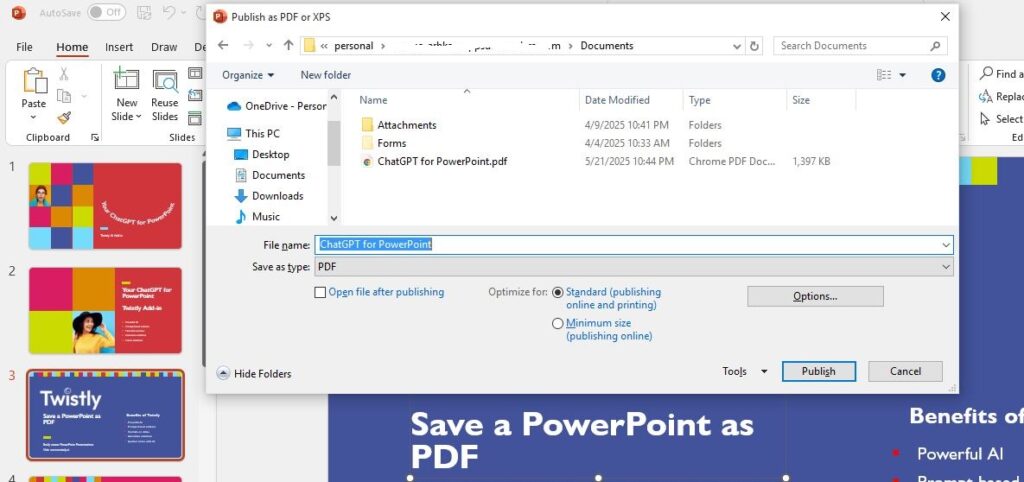Expand the address bar path dropdown
Image resolution: width=1024 pixels, height=482 pixels.
[x=737, y=46]
